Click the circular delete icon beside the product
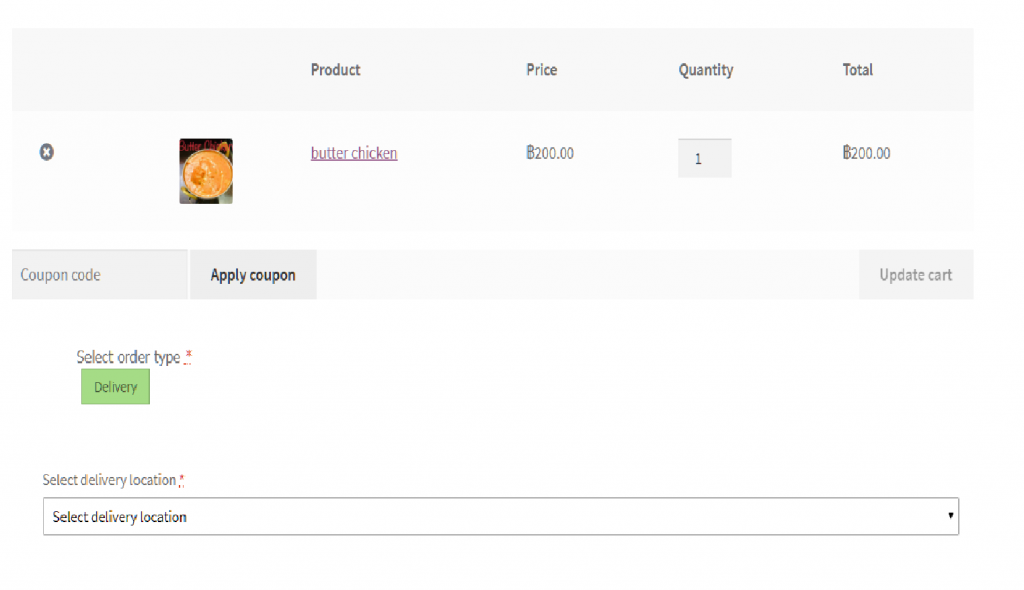1024x590 pixels. (46, 152)
